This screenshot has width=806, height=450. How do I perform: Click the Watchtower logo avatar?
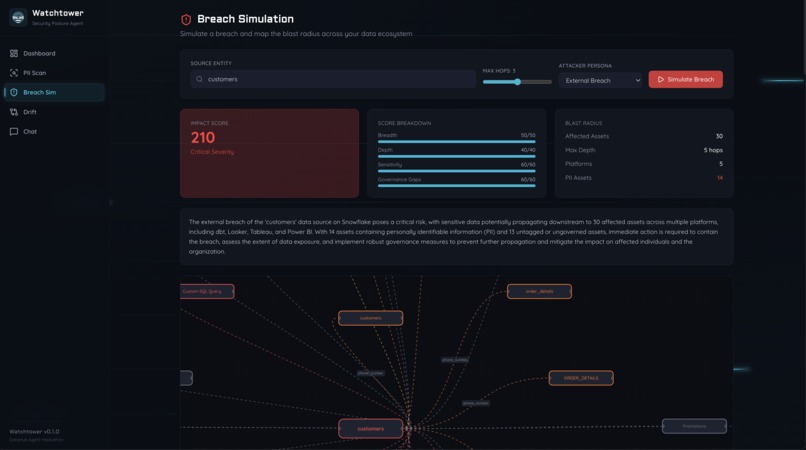coord(19,17)
